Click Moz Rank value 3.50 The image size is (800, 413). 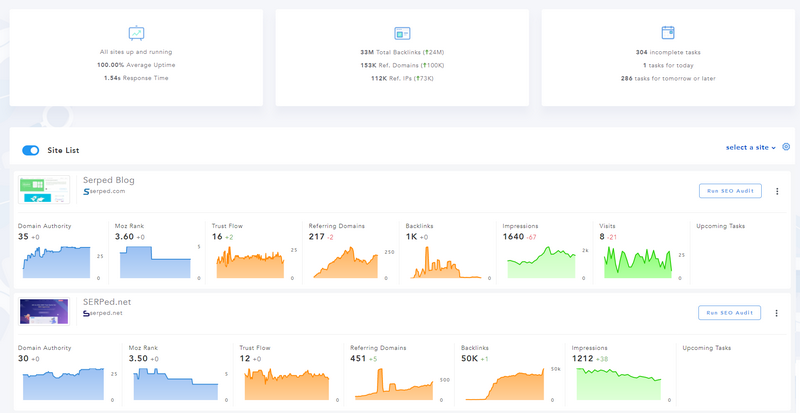coord(138,358)
